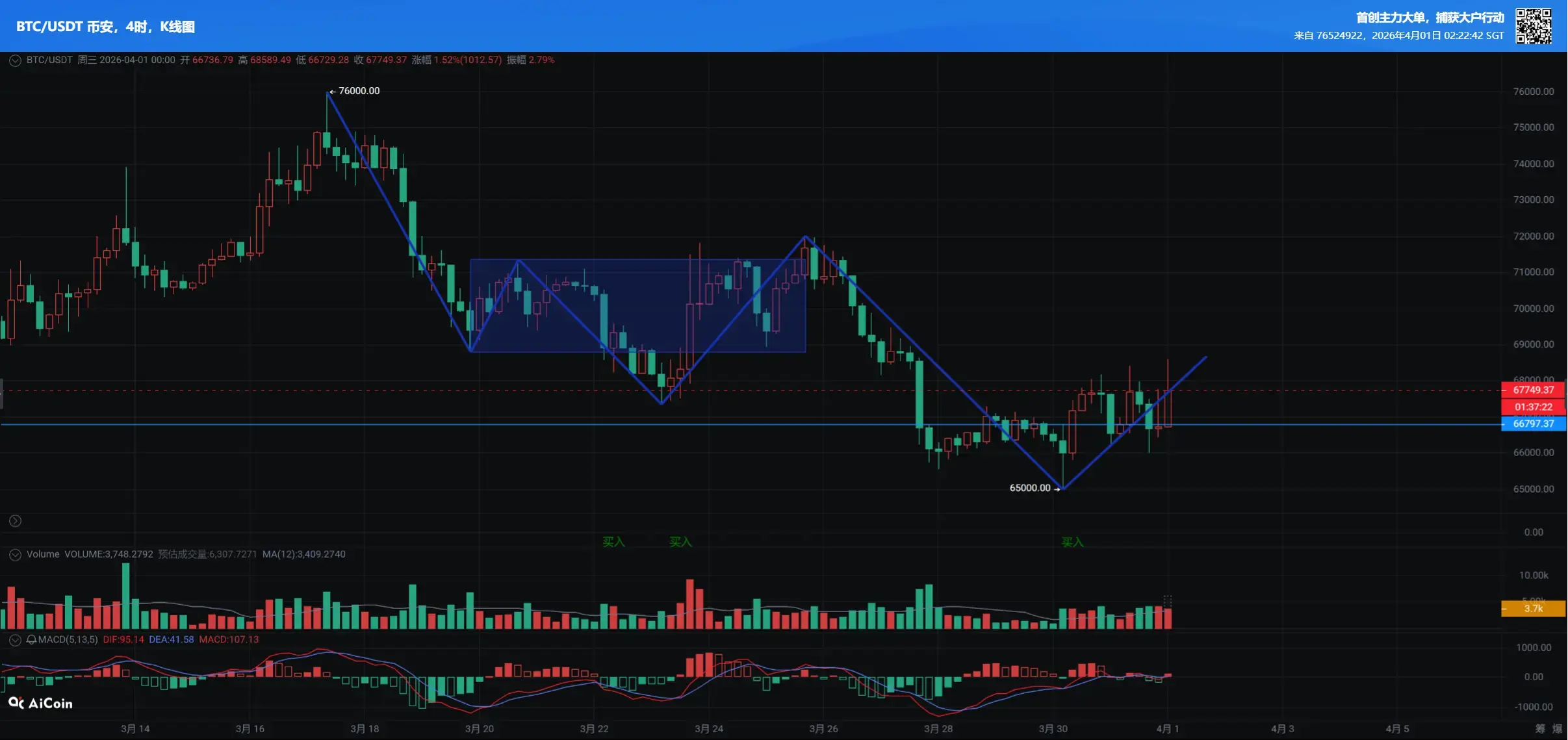Click the 4月 1 date on time axis
1568x740 pixels.
1167,728
